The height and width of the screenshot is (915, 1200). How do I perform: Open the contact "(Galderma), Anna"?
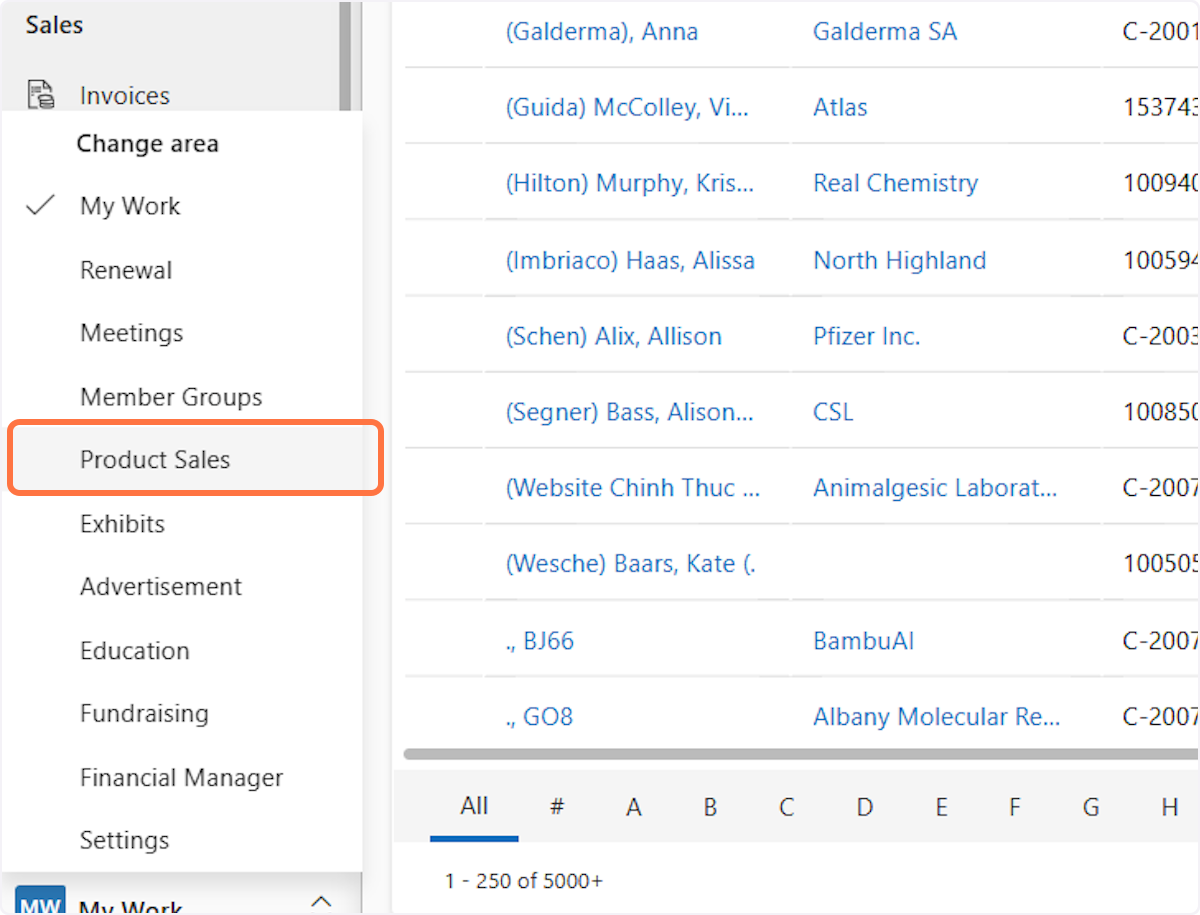point(602,32)
